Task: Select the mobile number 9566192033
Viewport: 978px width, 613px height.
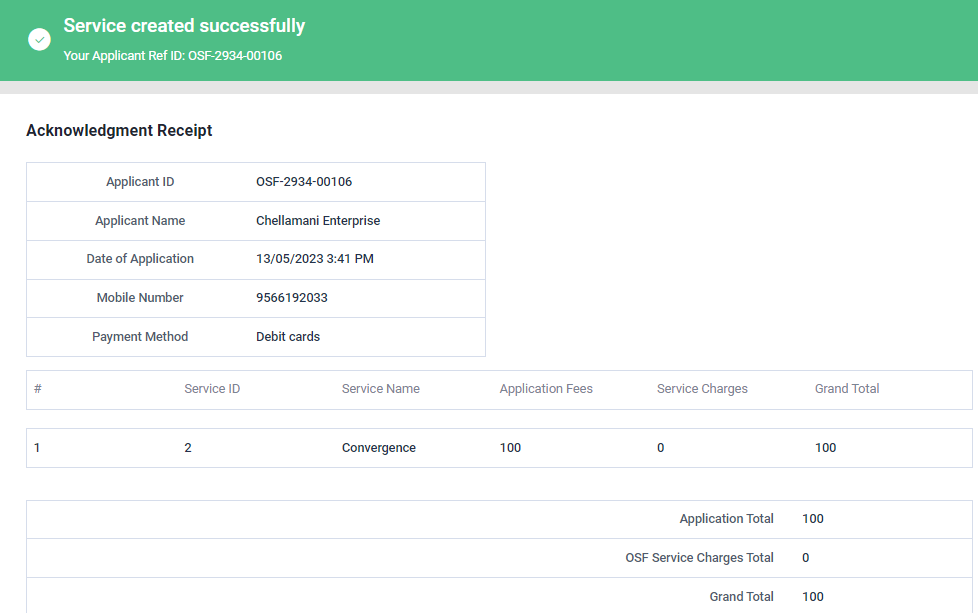Action: tap(292, 298)
